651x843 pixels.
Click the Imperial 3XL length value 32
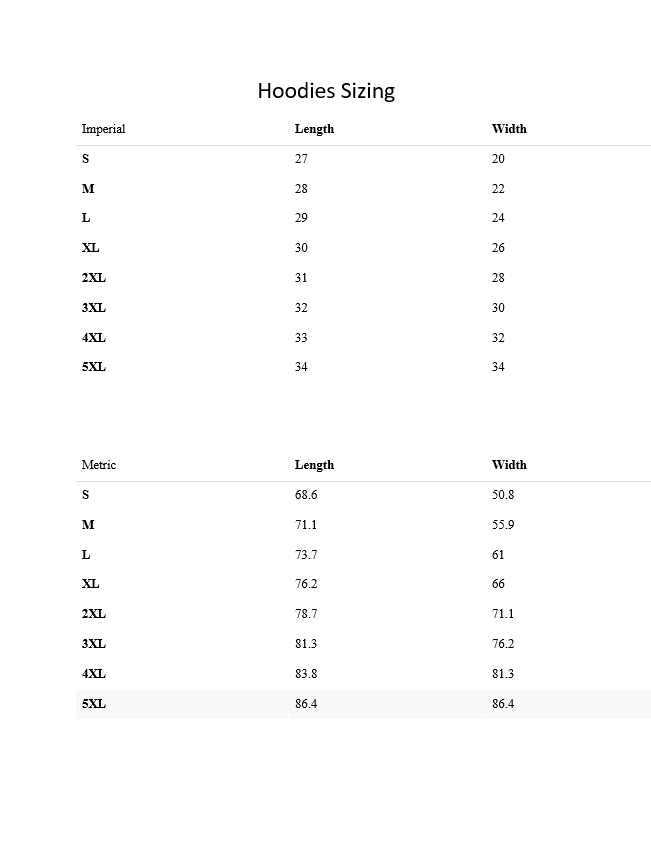click(301, 308)
